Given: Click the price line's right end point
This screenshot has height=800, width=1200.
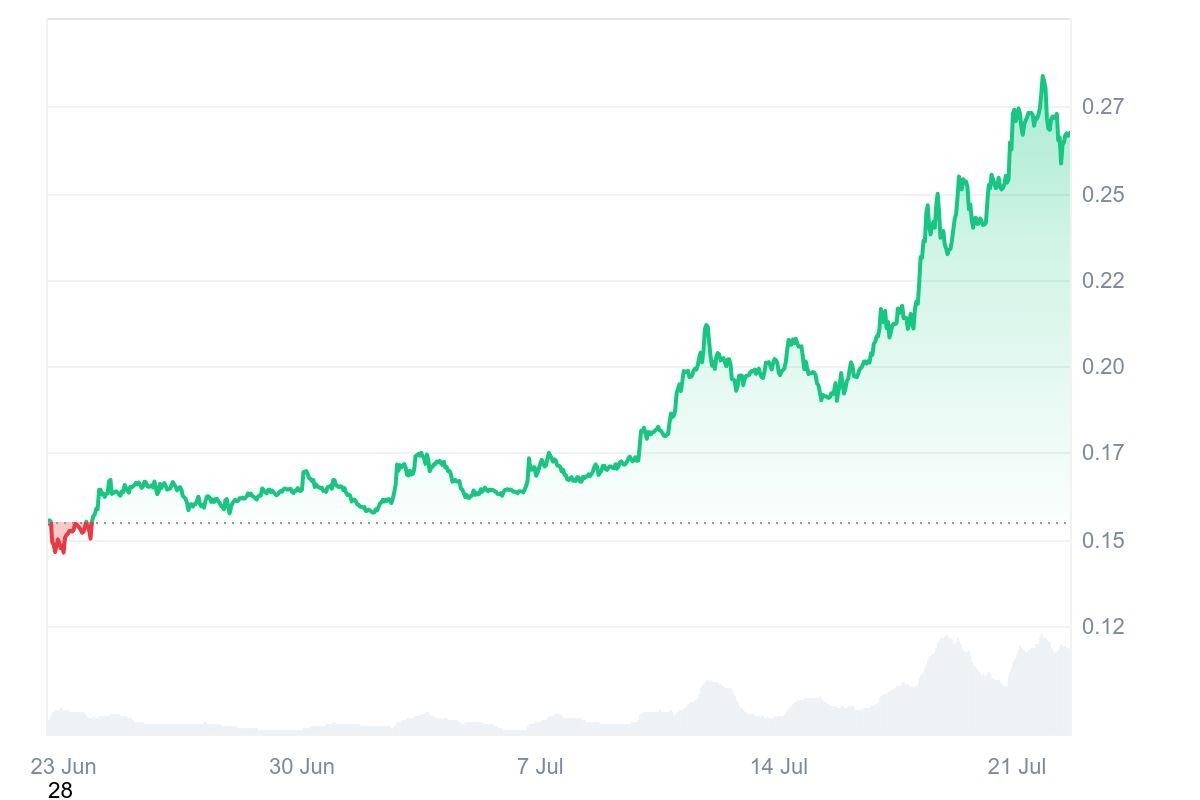Looking at the screenshot, I should click(x=1068, y=134).
